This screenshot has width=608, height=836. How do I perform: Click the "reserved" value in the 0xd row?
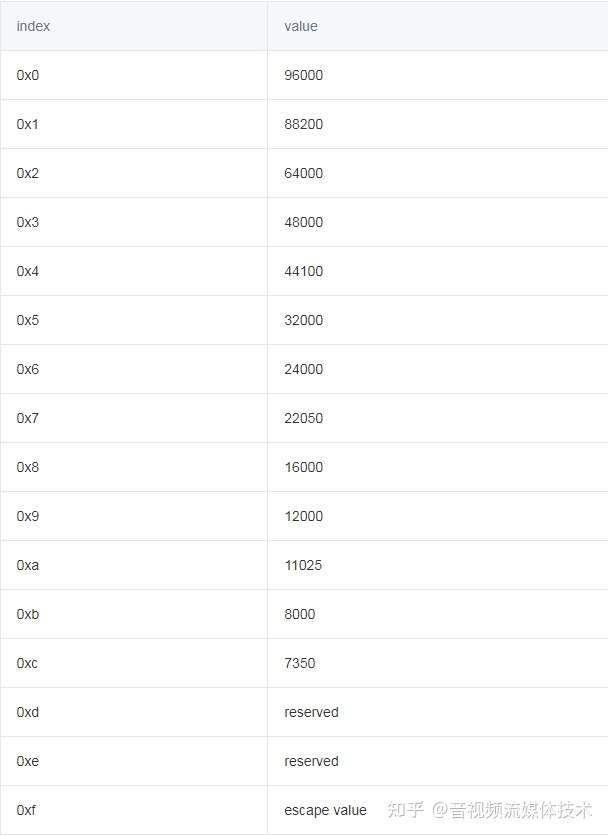click(x=311, y=712)
